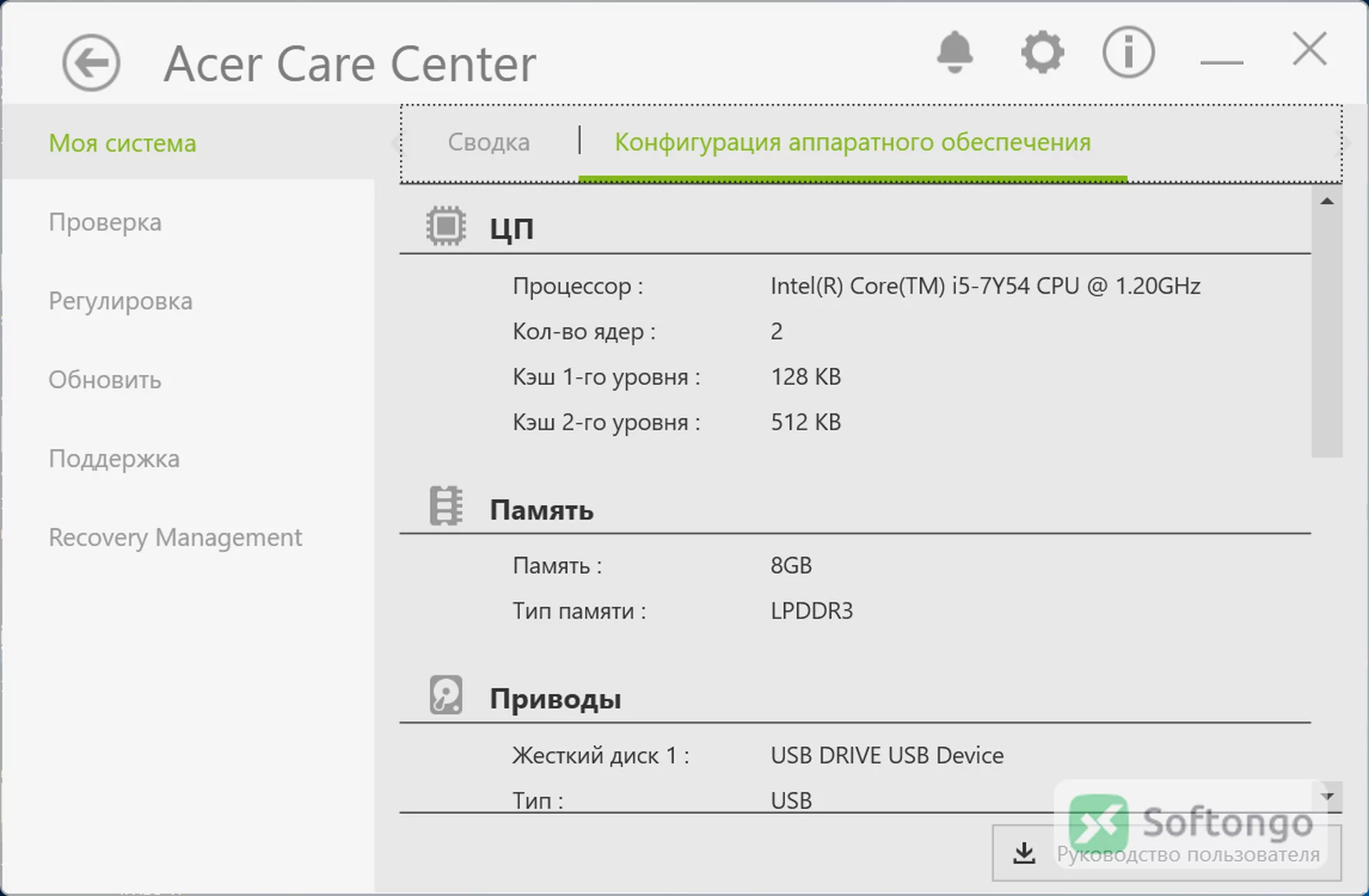Click the Приводы section heading
The height and width of the screenshot is (896, 1369).
555,699
